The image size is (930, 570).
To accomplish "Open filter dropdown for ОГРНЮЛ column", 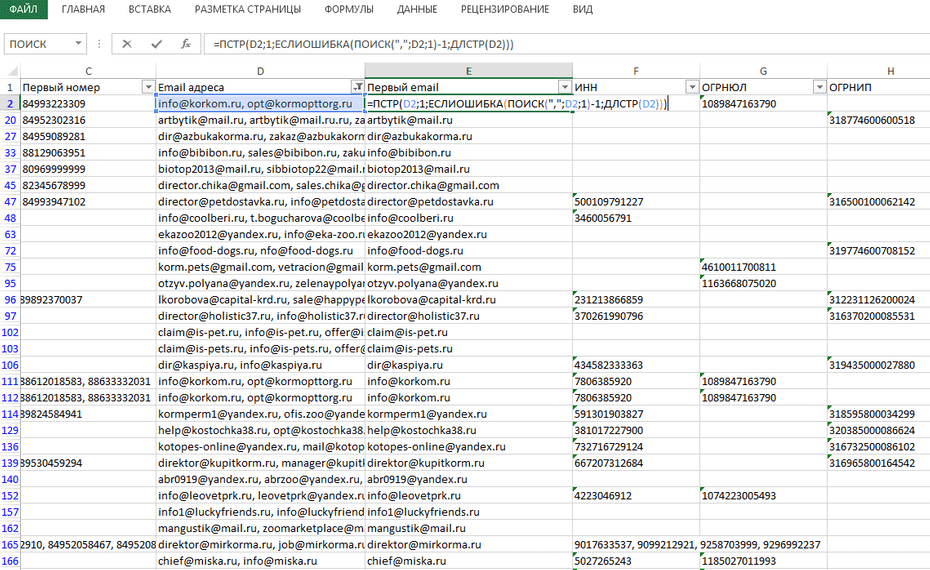I will point(820,87).
